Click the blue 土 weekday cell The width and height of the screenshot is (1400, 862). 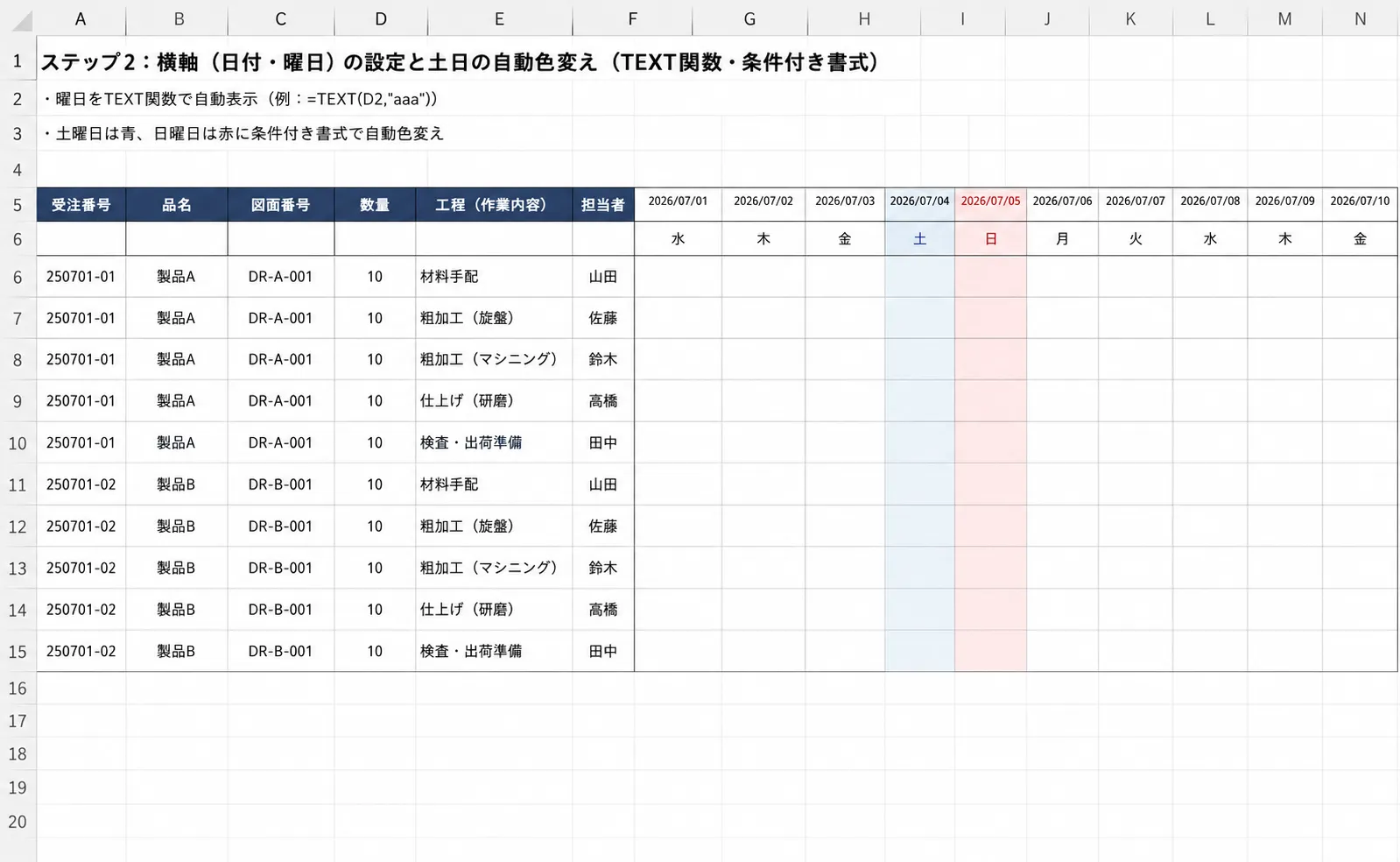[x=919, y=238]
